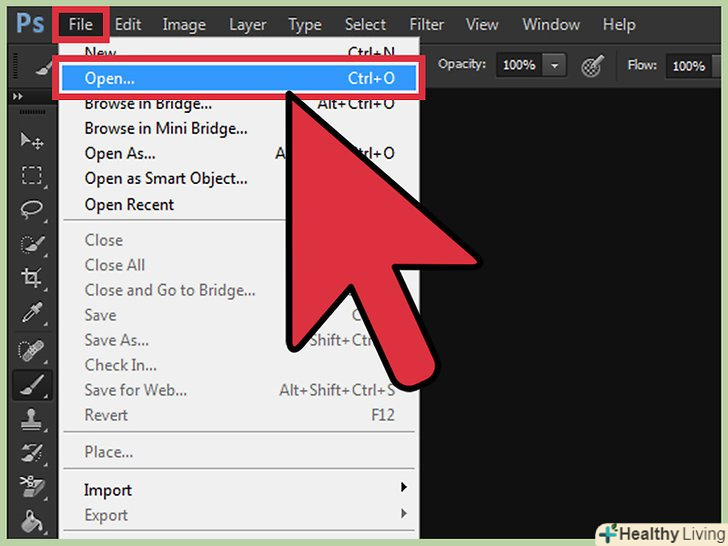
Task: Choose Open as Smart Object...
Action: (x=166, y=179)
